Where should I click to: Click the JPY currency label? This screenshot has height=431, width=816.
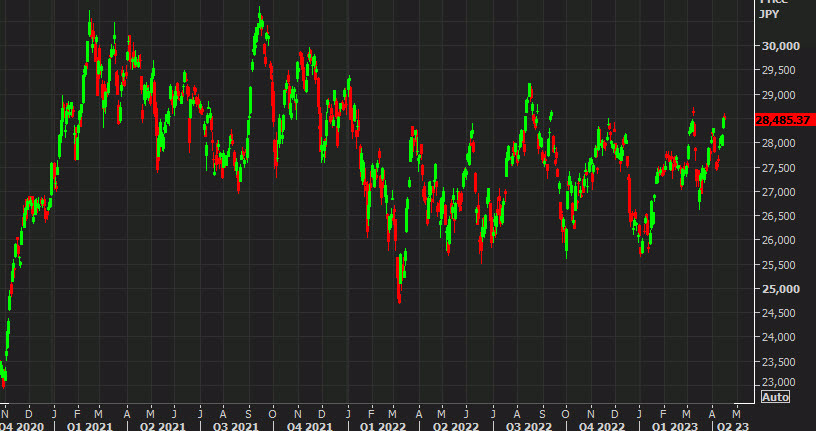click(769, 14)
